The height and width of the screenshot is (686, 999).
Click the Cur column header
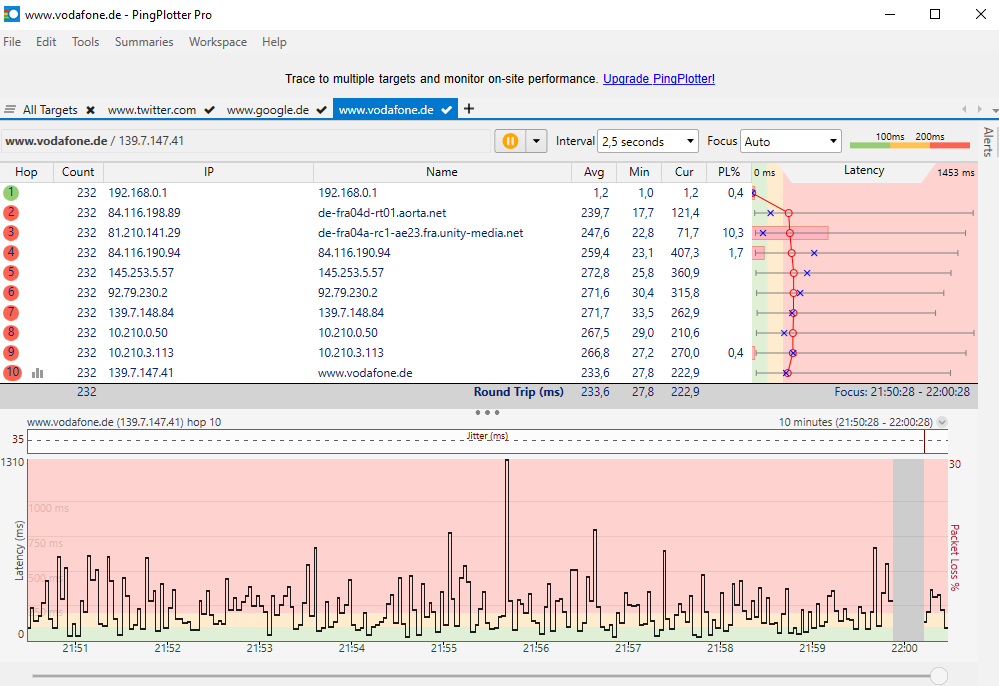[x=684, y=172]
